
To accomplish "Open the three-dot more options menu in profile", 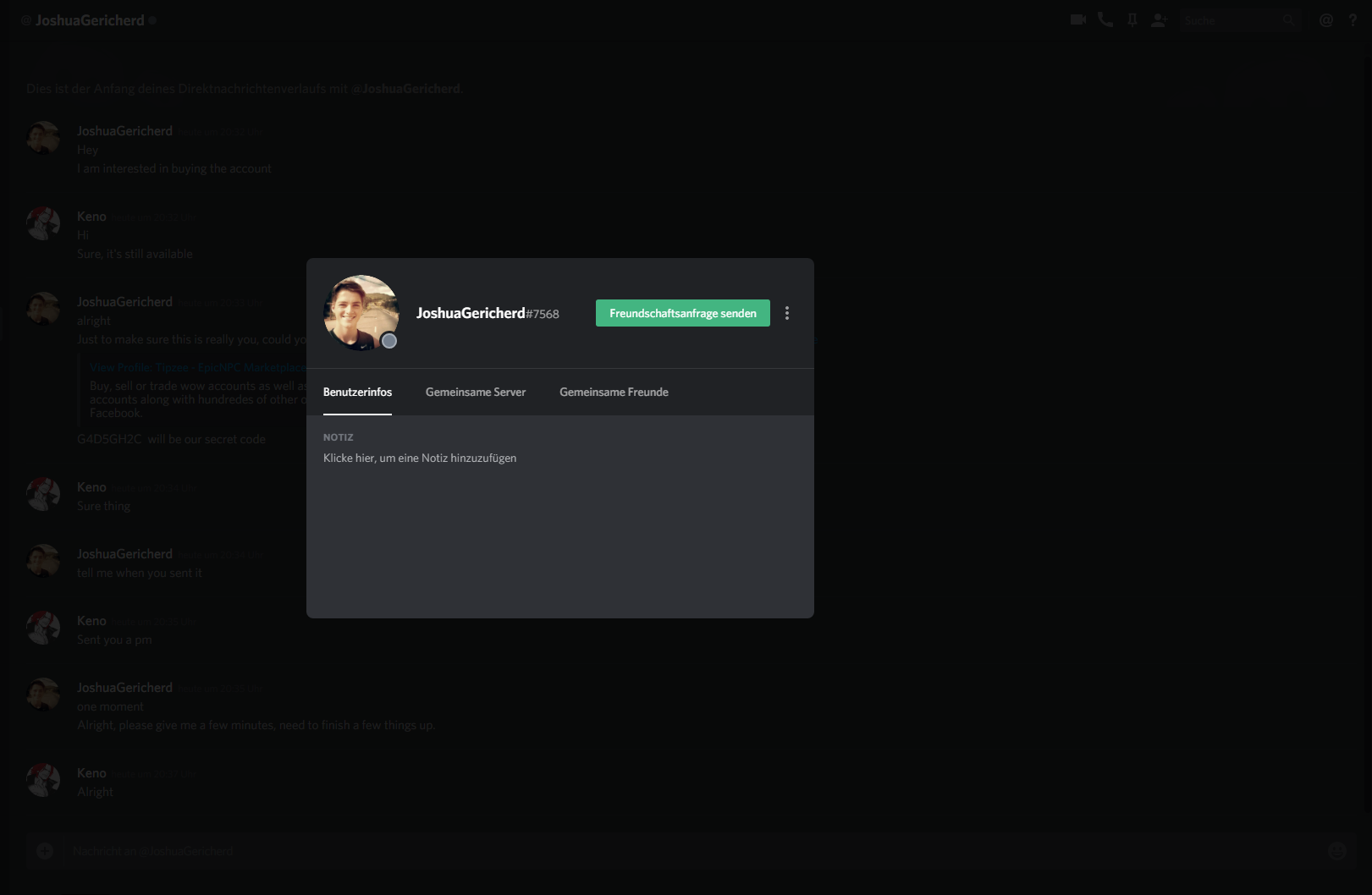I will coord(787,313).
